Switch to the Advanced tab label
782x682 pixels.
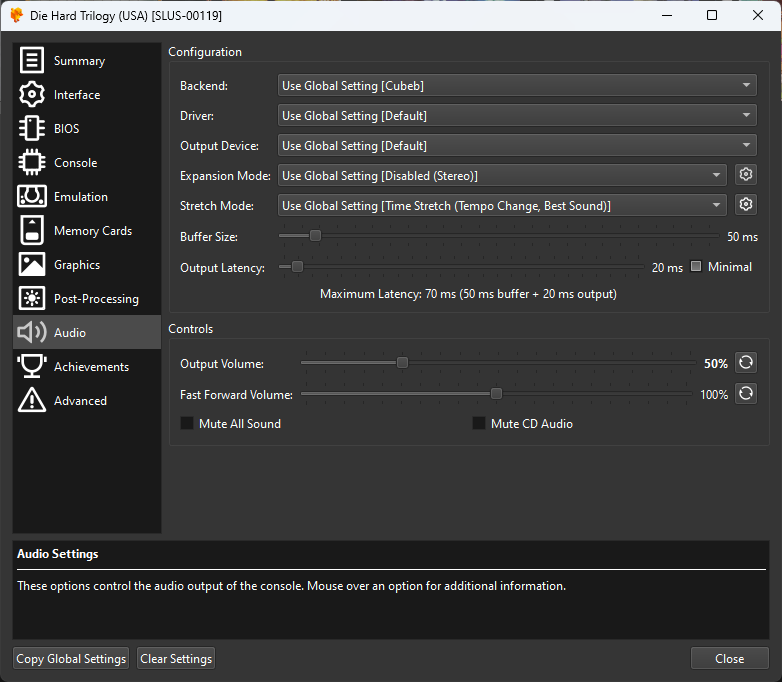point(80,401)
